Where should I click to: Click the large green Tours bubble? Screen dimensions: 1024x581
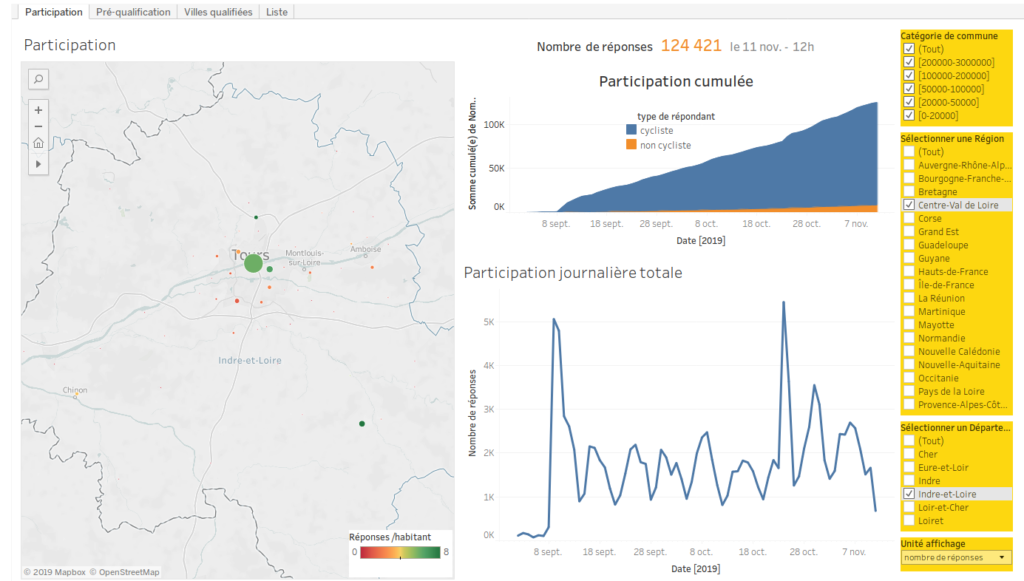pos(253,263)
